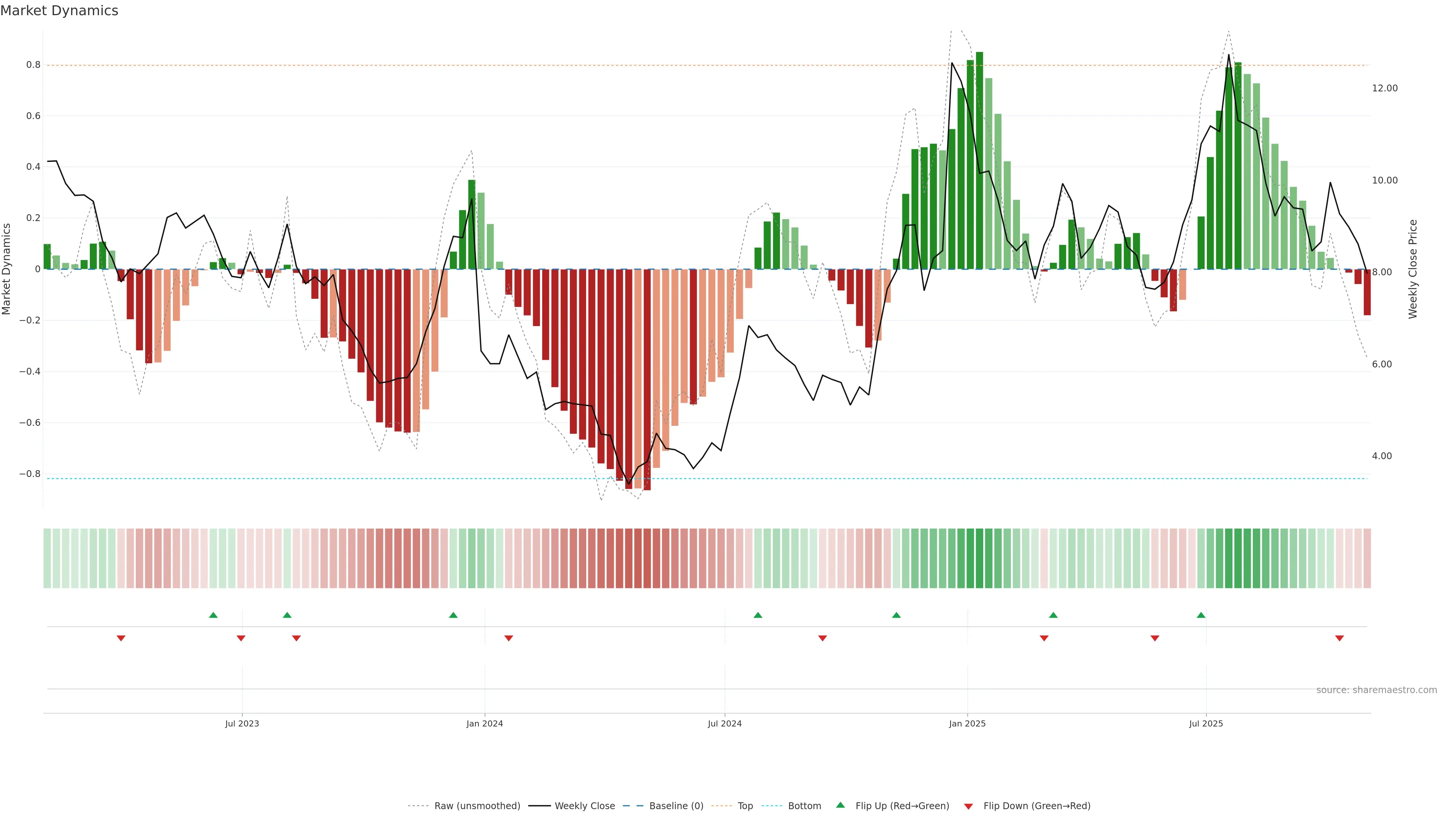
Task: Click the Jul 2024 x-axis label
Action: point(725,723)
